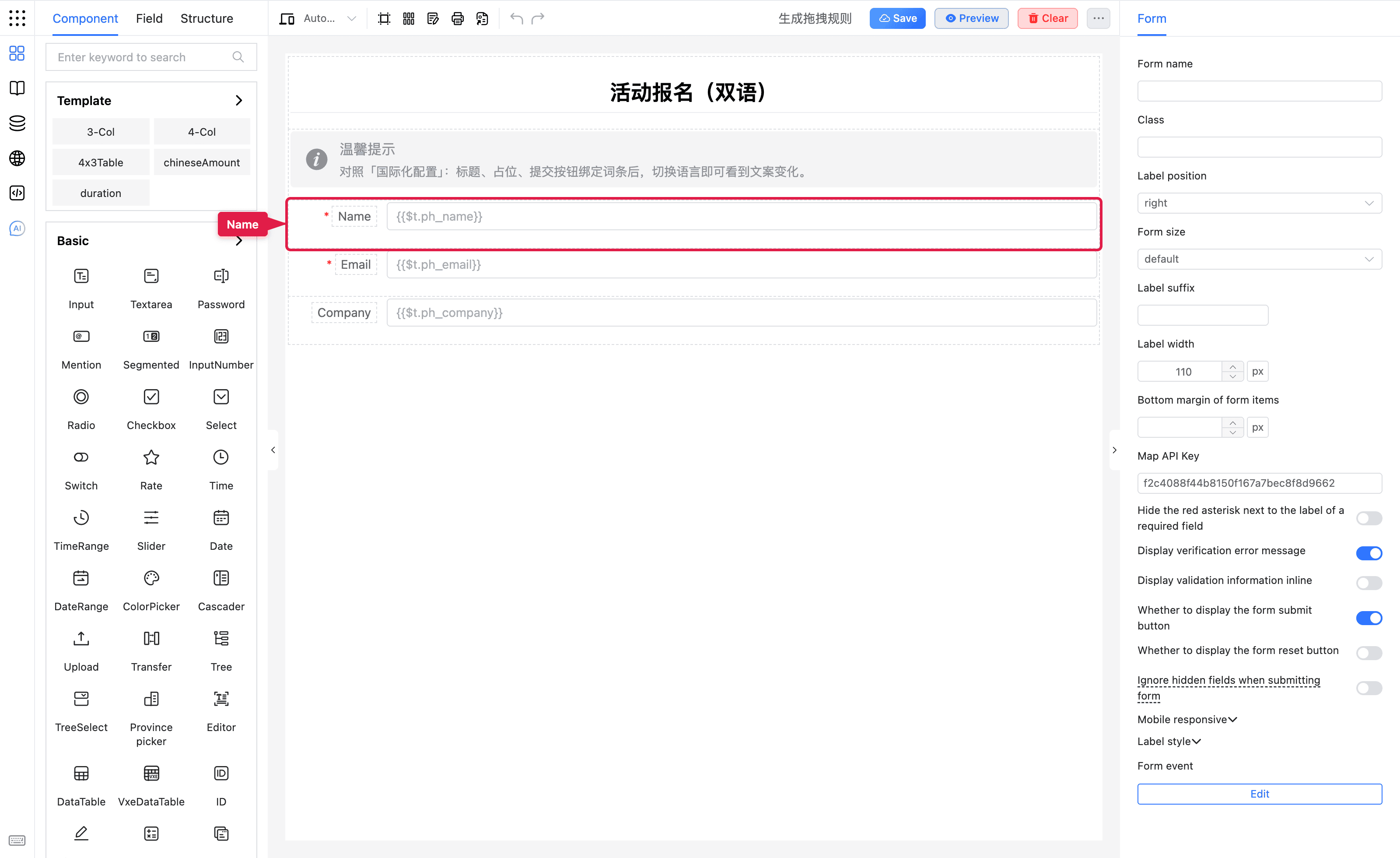Open the code editor sidebar icon
The height and width of the screenshot is (858, 1400).
click(x=17, y=193)
